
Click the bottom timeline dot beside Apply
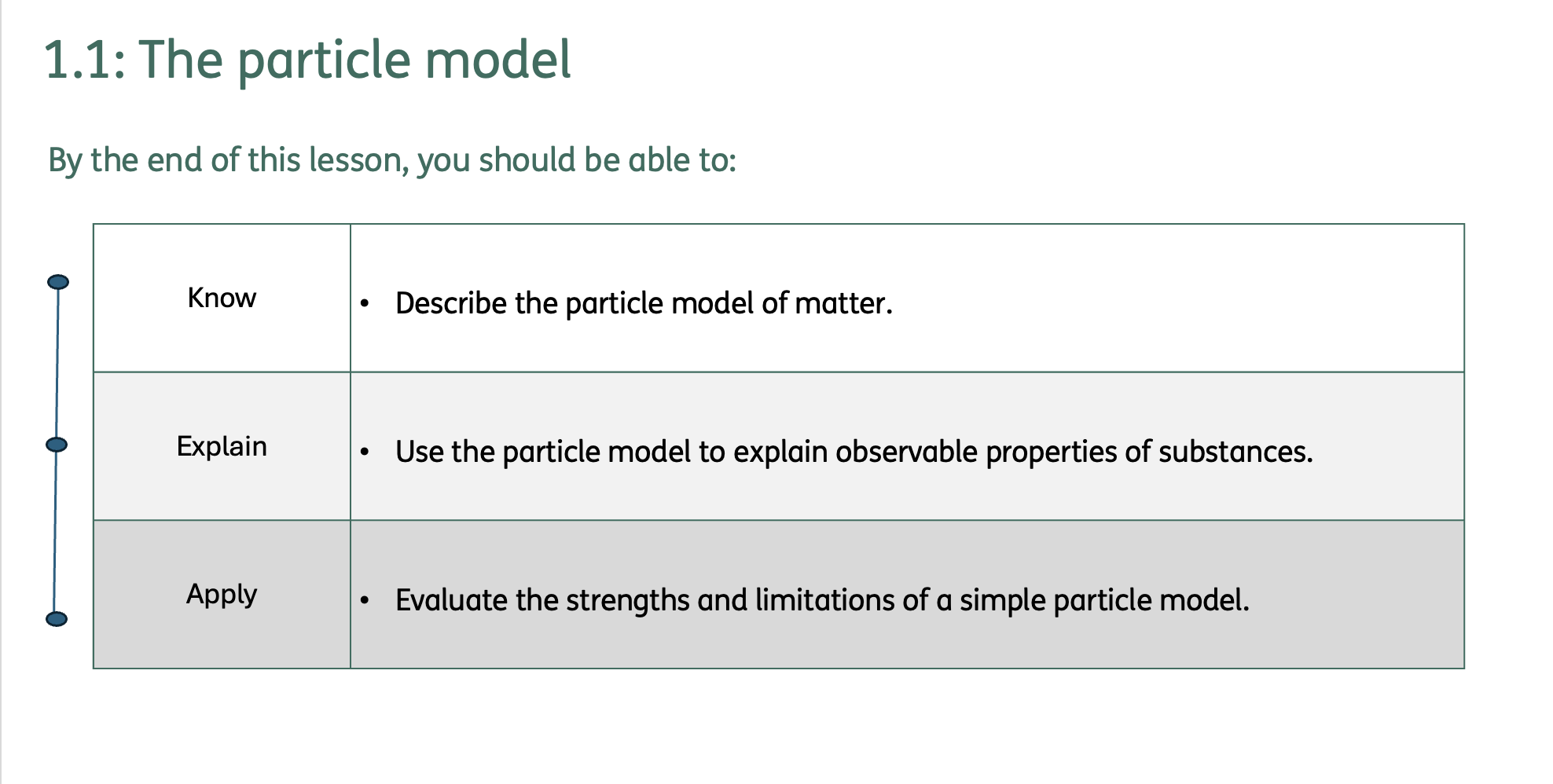57,619
